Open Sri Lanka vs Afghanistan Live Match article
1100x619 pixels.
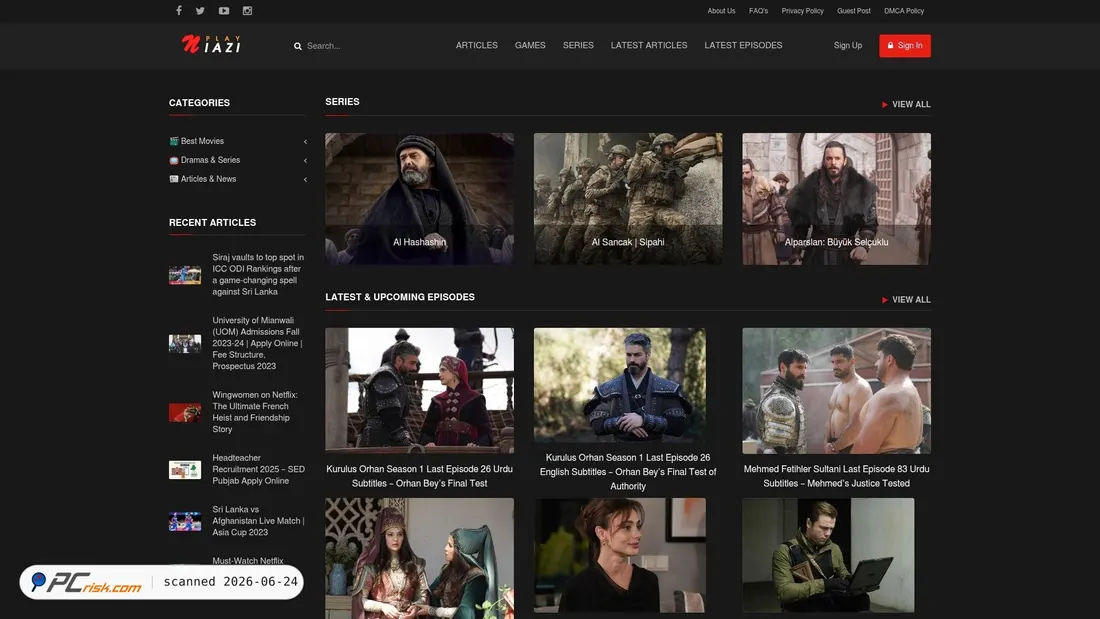(258, 521)
